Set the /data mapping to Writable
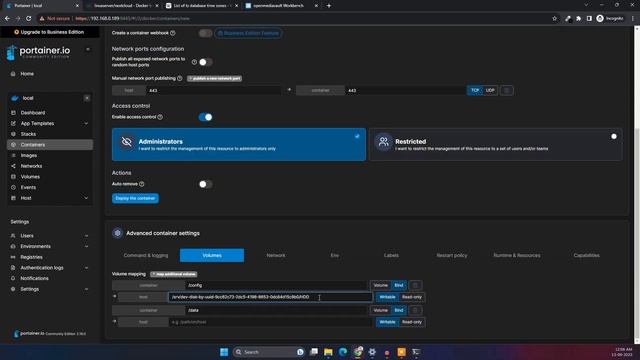Screen dimensions: 640x360 pos(387,322)
